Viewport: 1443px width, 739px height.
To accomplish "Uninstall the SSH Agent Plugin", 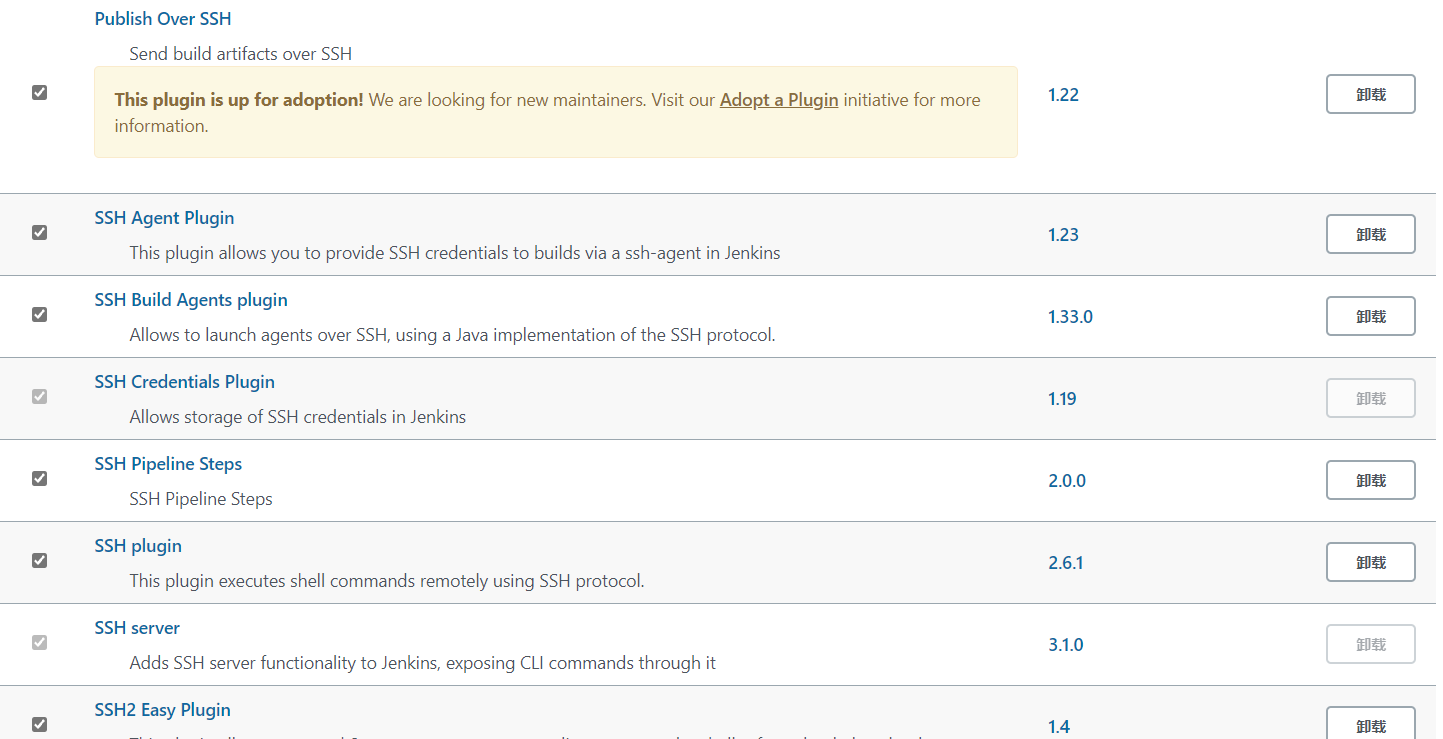I will pyautogui.click(x=1371, y=234).
